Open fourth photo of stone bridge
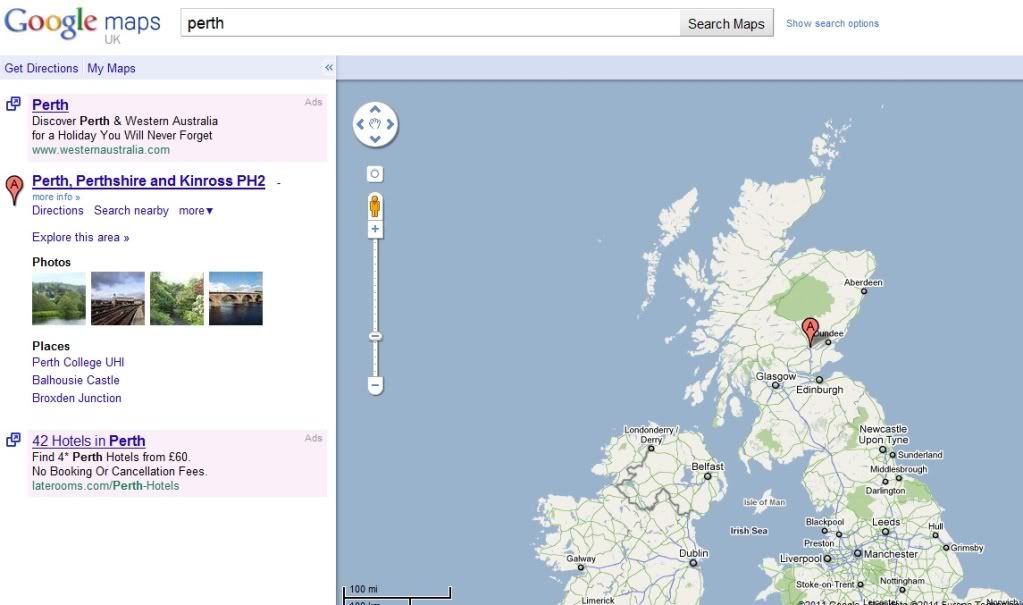Image resolution: width=1023 pixels, height=605 pixels. 236,298
